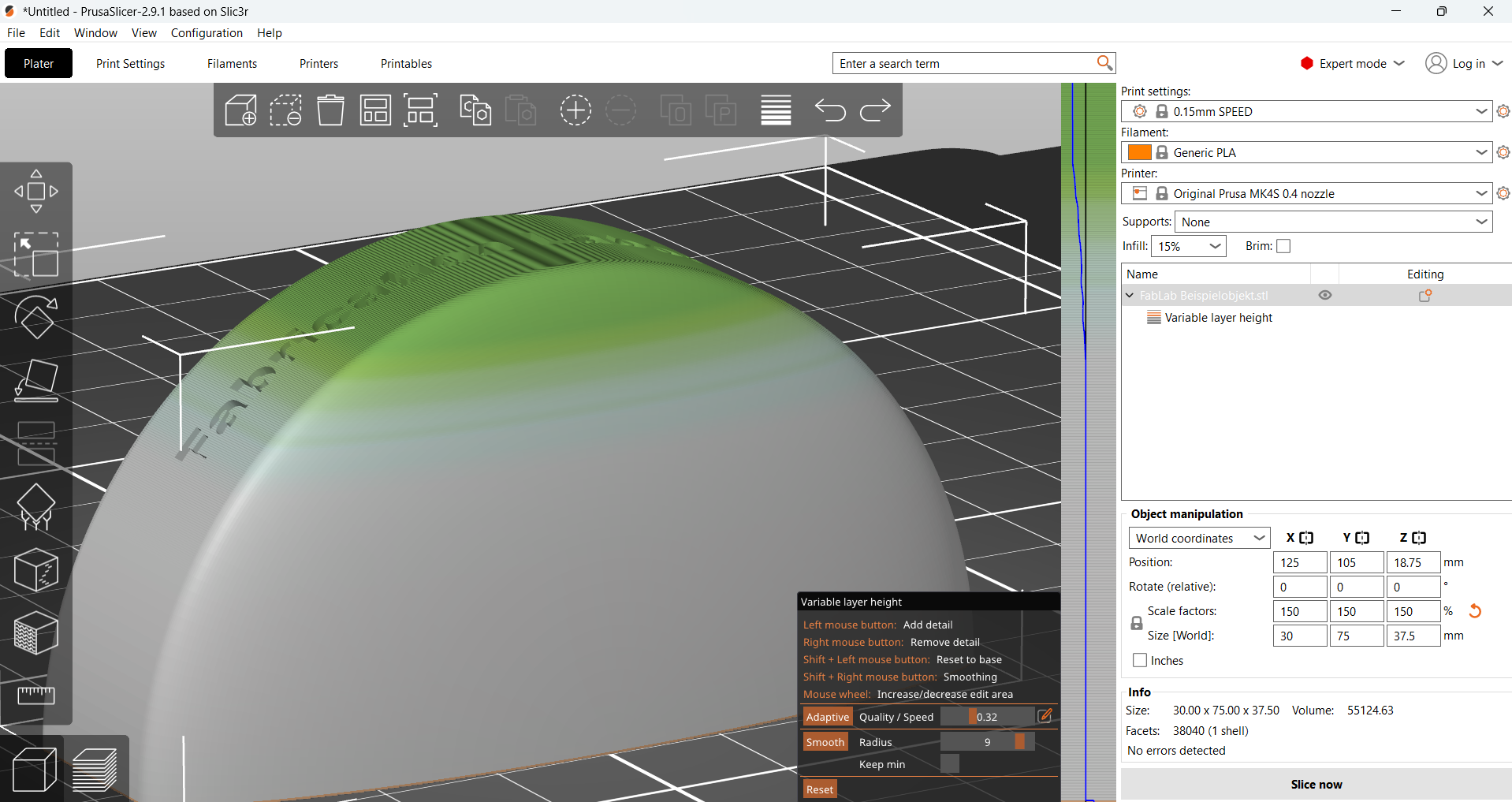1512x802 pixels.
Task: Toggle the Z axis mirror button
Action: click(1419, 538)
